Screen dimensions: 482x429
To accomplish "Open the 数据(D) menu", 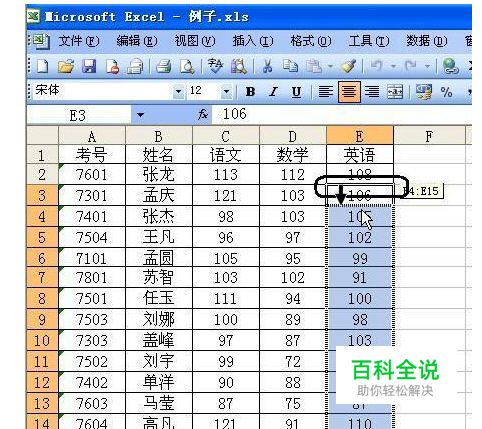I will click(426, 41).
